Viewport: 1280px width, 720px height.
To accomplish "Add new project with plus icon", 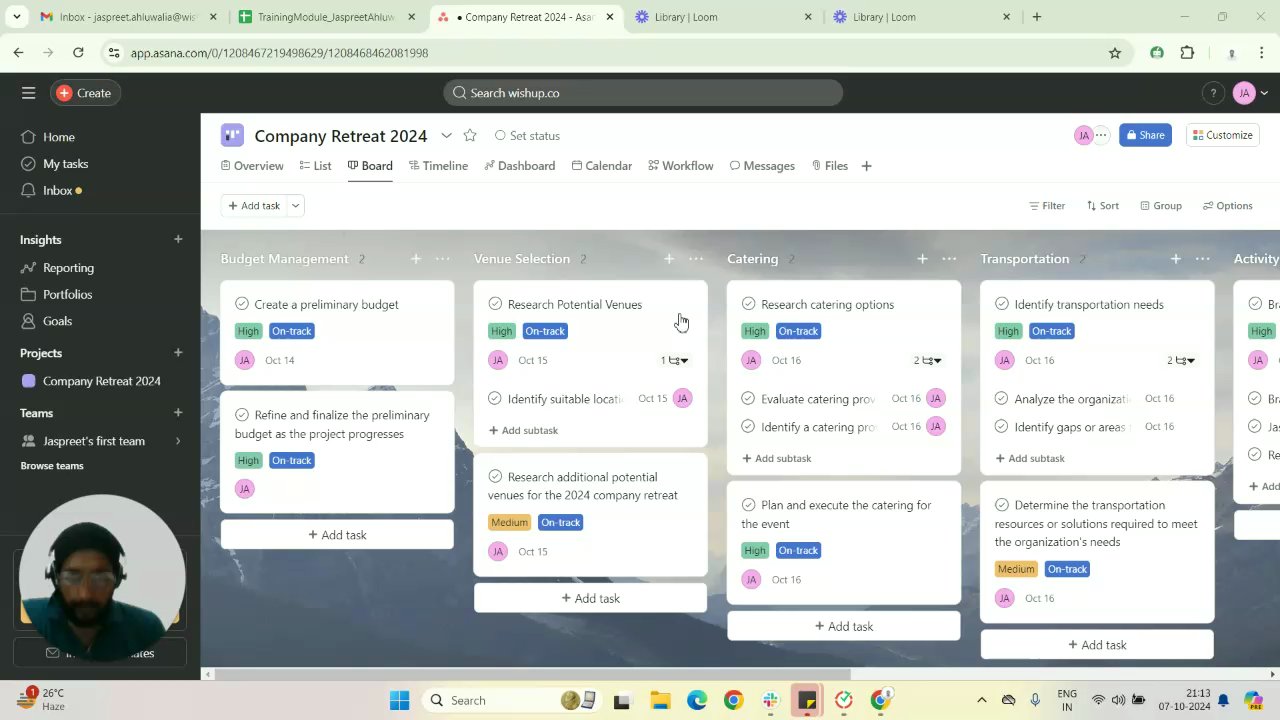I will point(178,353).
